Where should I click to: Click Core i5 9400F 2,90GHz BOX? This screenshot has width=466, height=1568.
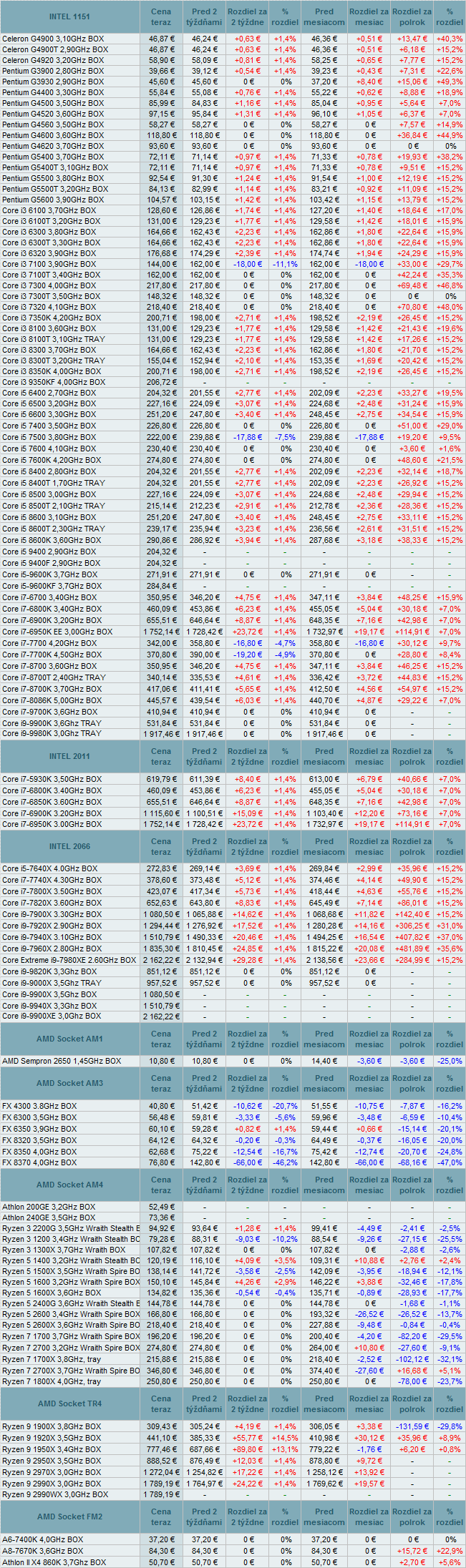click(x=52, y=563)
